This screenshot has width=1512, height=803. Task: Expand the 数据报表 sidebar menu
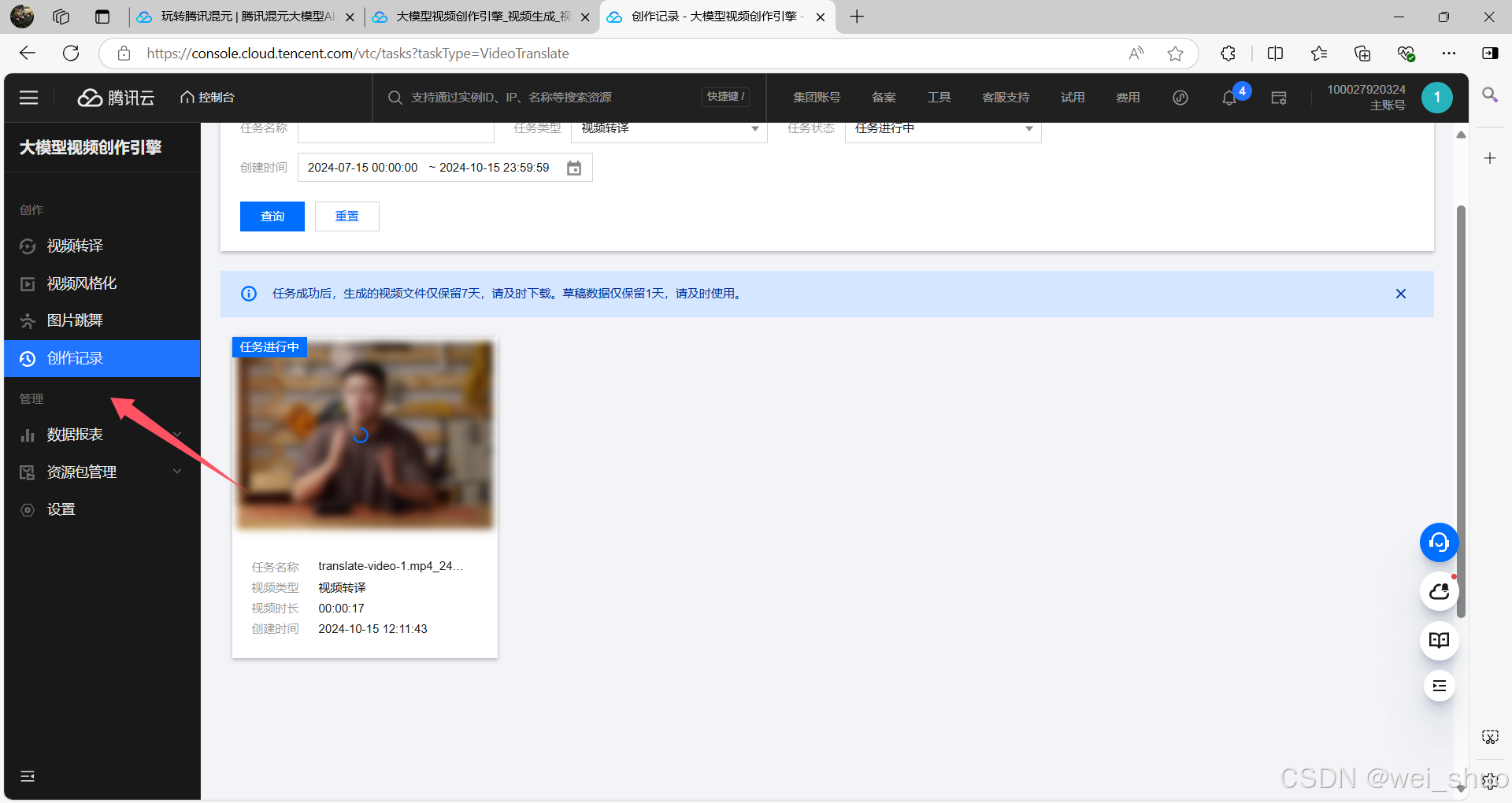tap(102, 435)
